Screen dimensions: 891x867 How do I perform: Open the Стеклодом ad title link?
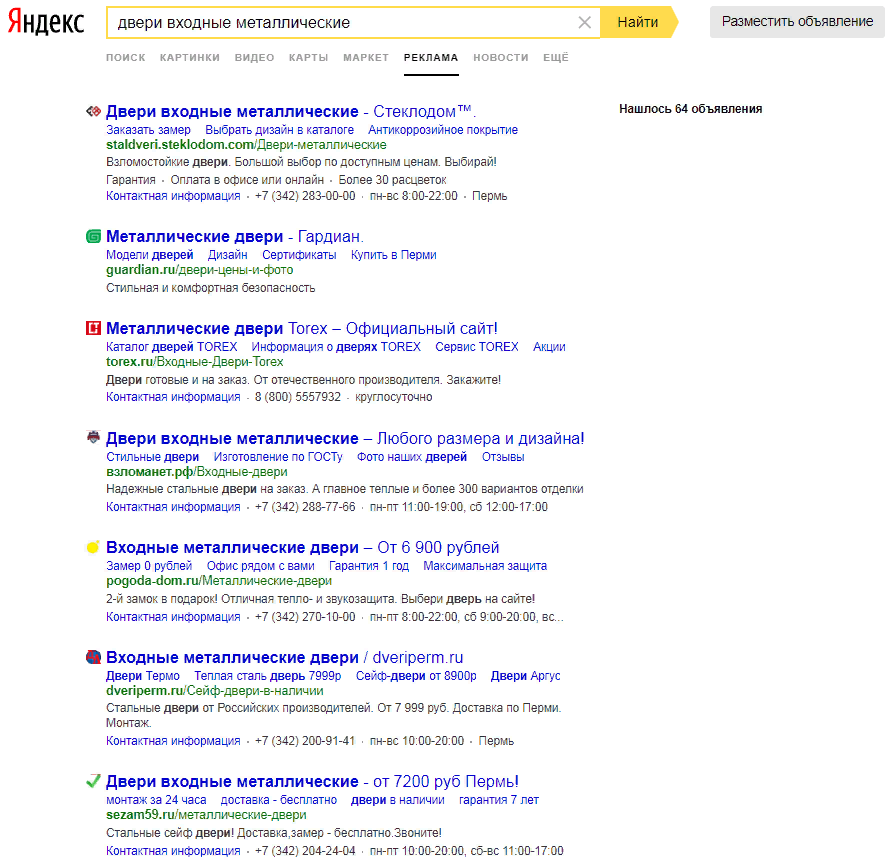click(x=290, y=111)
